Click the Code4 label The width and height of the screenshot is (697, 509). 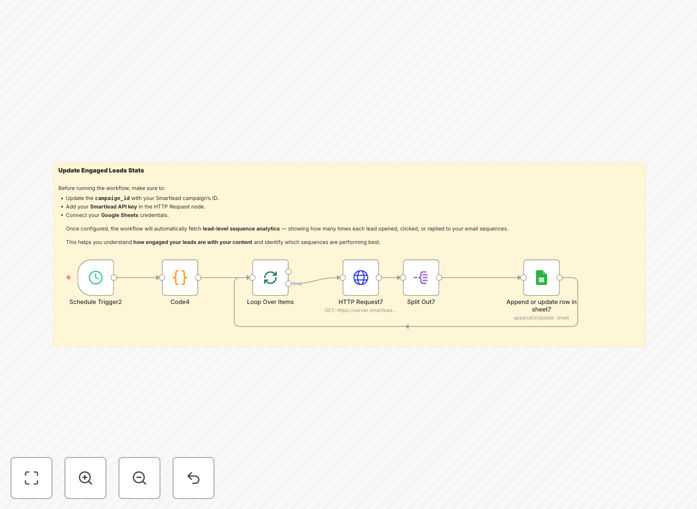pyautogui.click(x=180, y=302)
